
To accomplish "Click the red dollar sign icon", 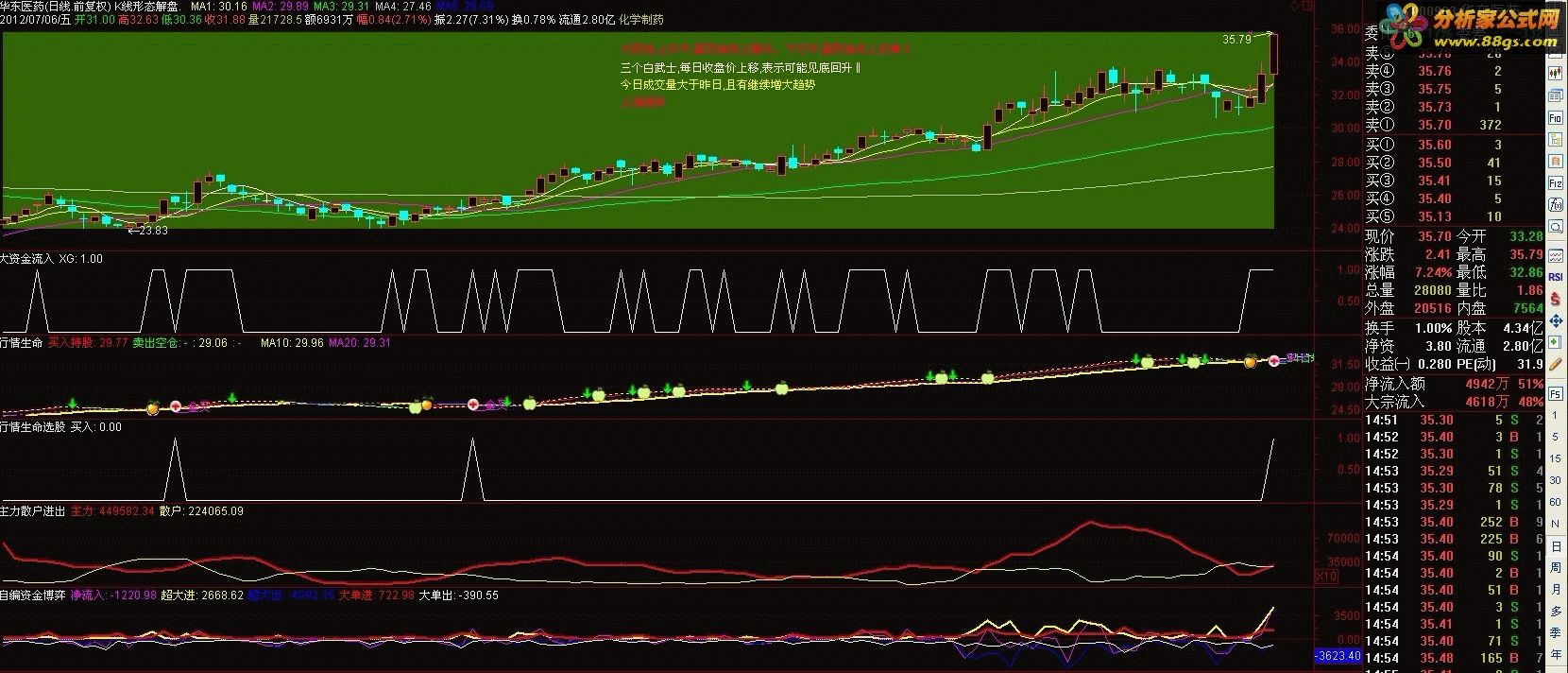I will [1555, 298].
